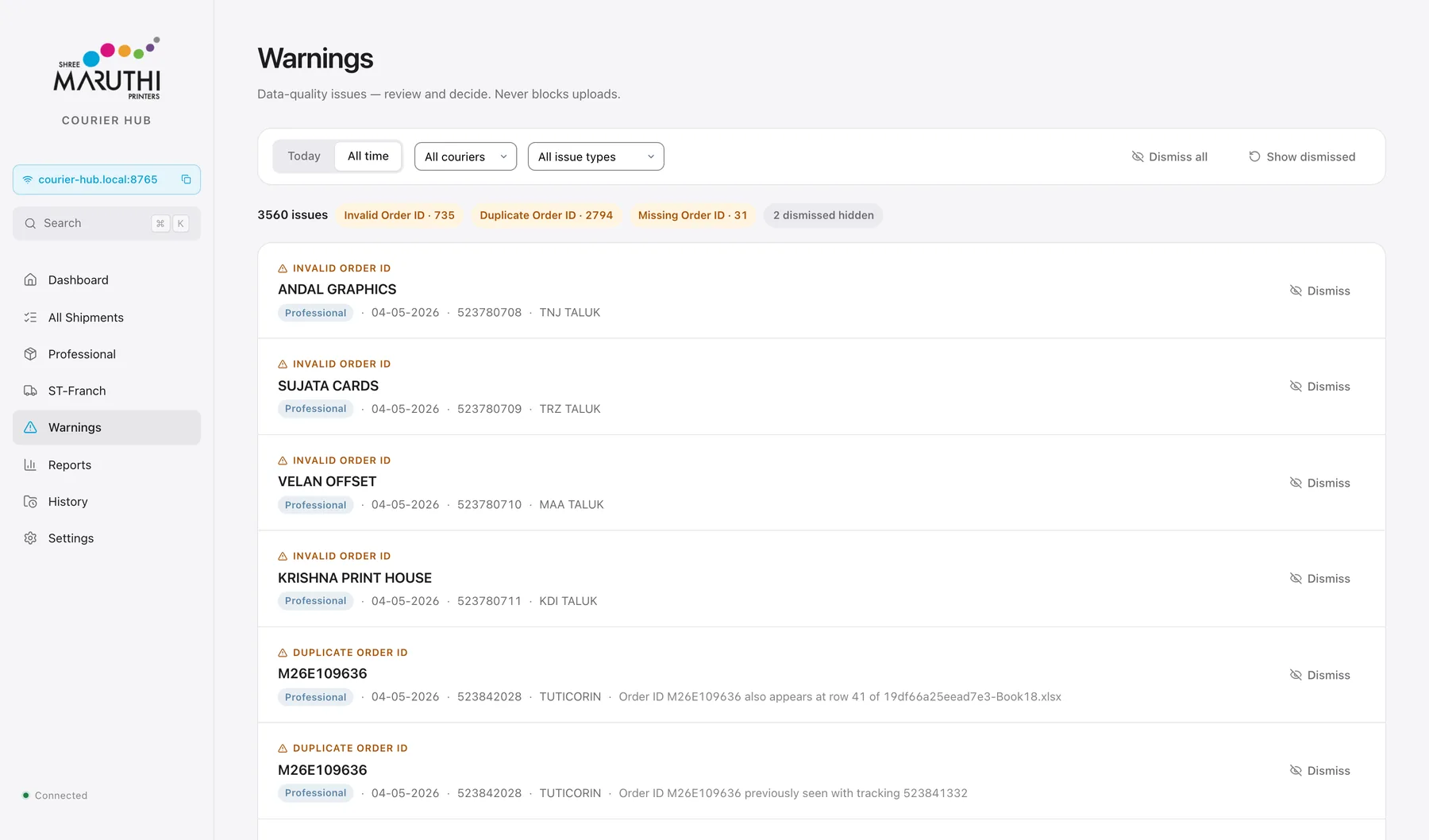
Task: Click the History folder-clock icon
Action: point(30,502)
